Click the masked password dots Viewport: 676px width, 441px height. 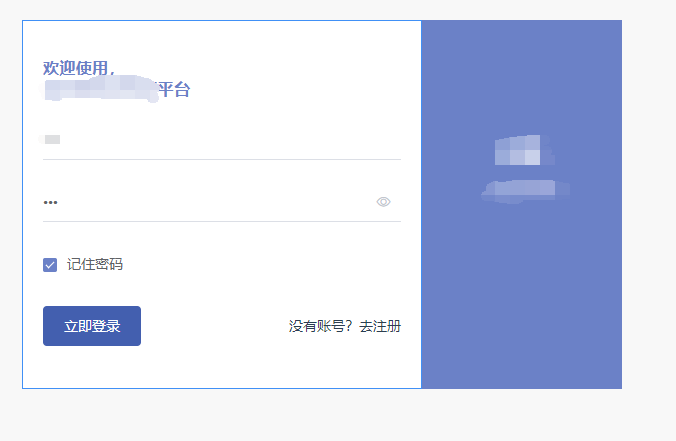coord(50,202)
